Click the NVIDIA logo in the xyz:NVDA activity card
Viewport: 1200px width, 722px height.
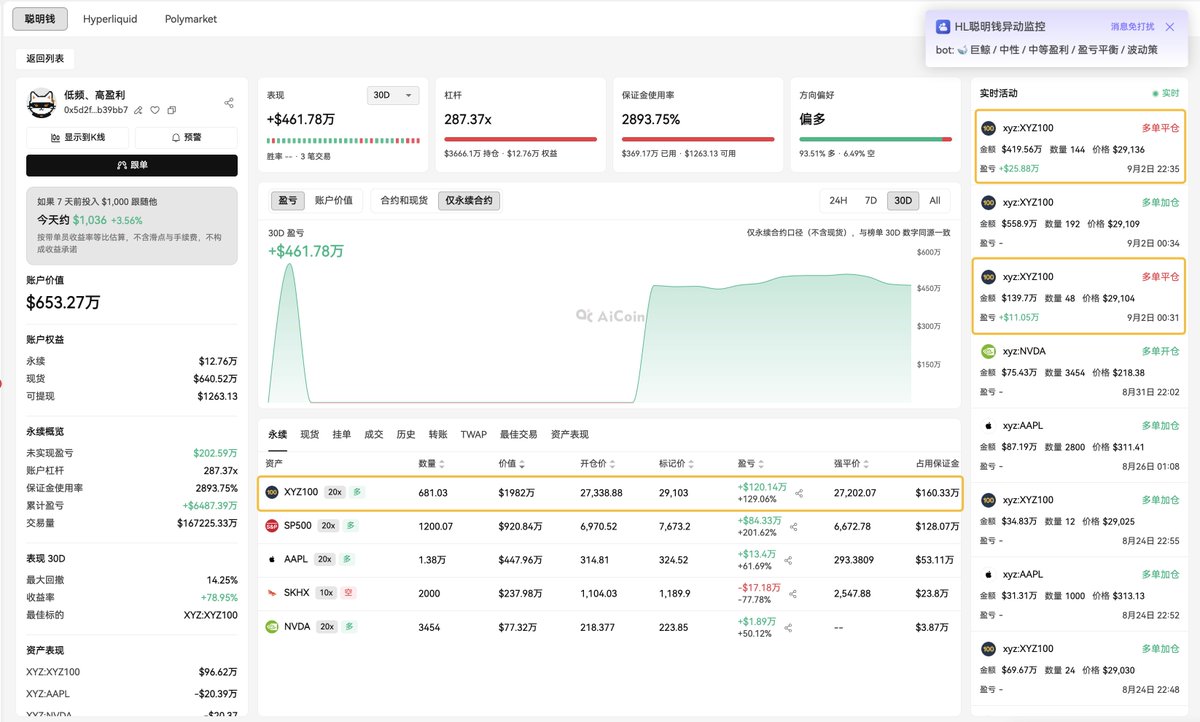[988, 351]
